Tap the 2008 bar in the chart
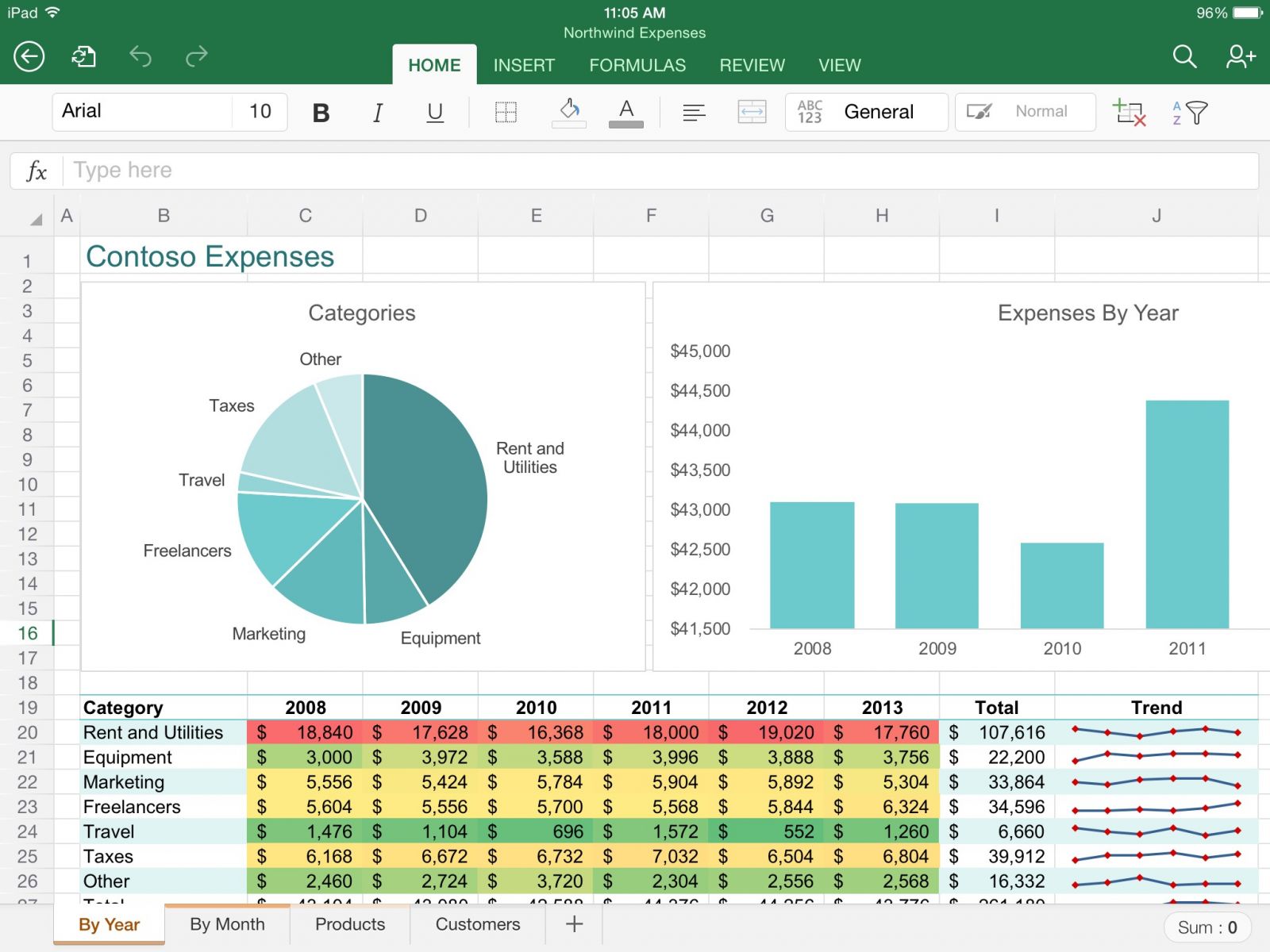The width and height of the screenshot is (1270, 952). pyautogui.click(x=812, y=565)
